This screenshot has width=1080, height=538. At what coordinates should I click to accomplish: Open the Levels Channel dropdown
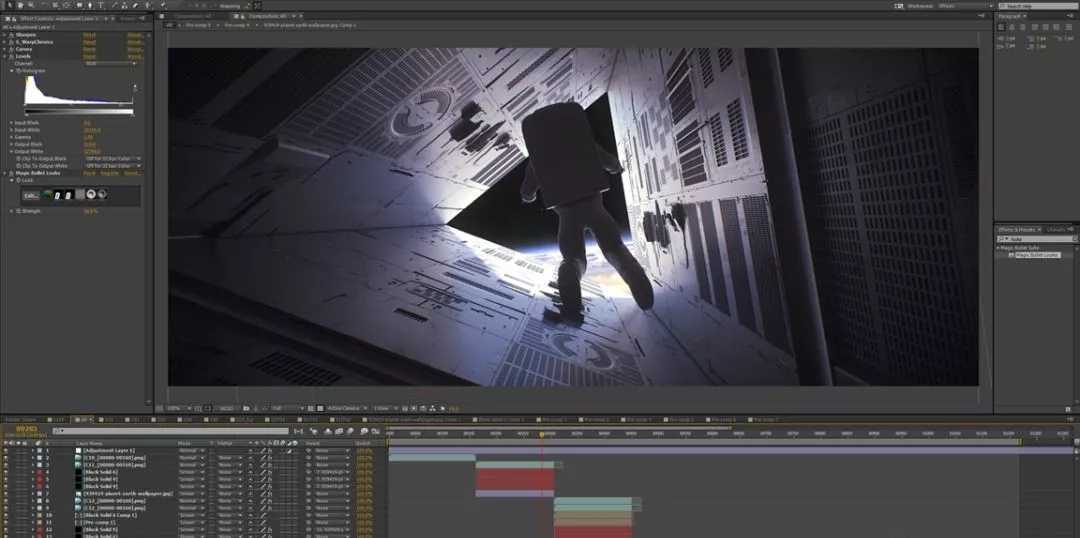110,63
